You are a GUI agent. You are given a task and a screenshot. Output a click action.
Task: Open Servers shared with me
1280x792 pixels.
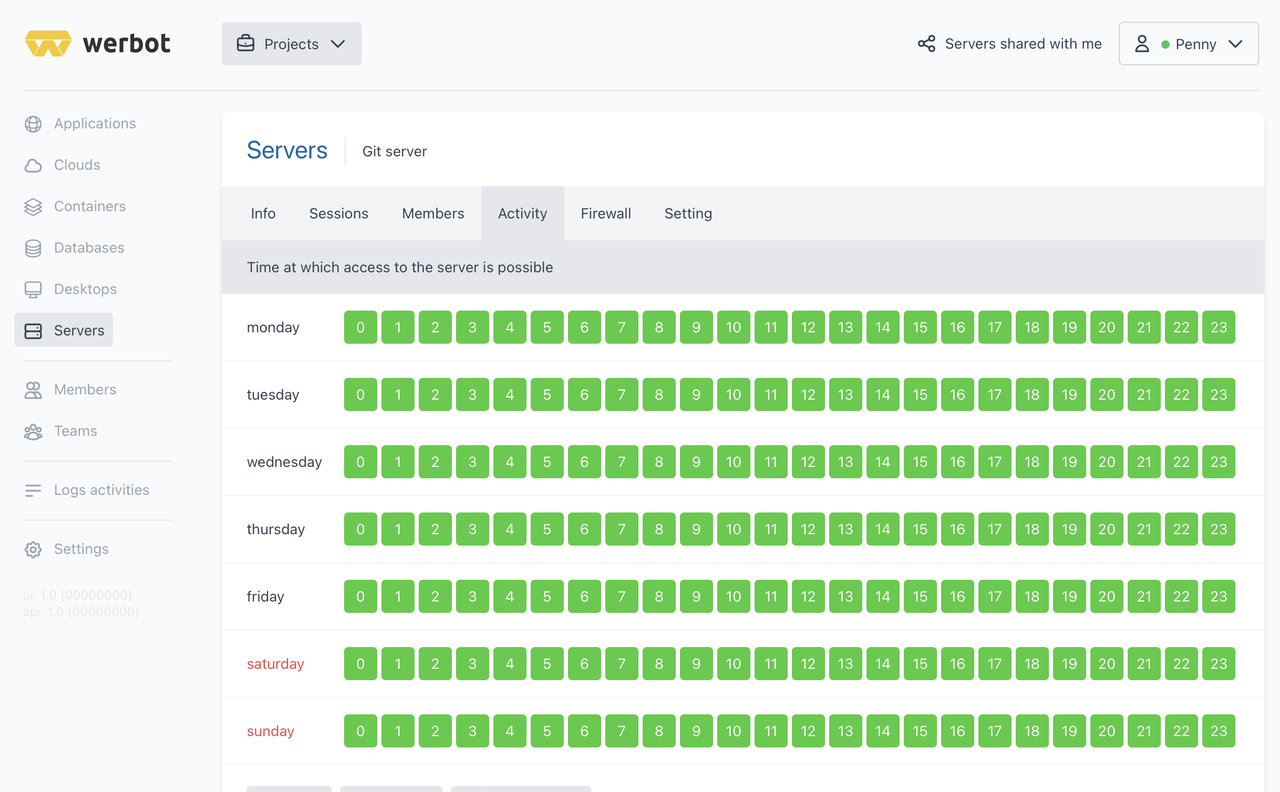1010,44
